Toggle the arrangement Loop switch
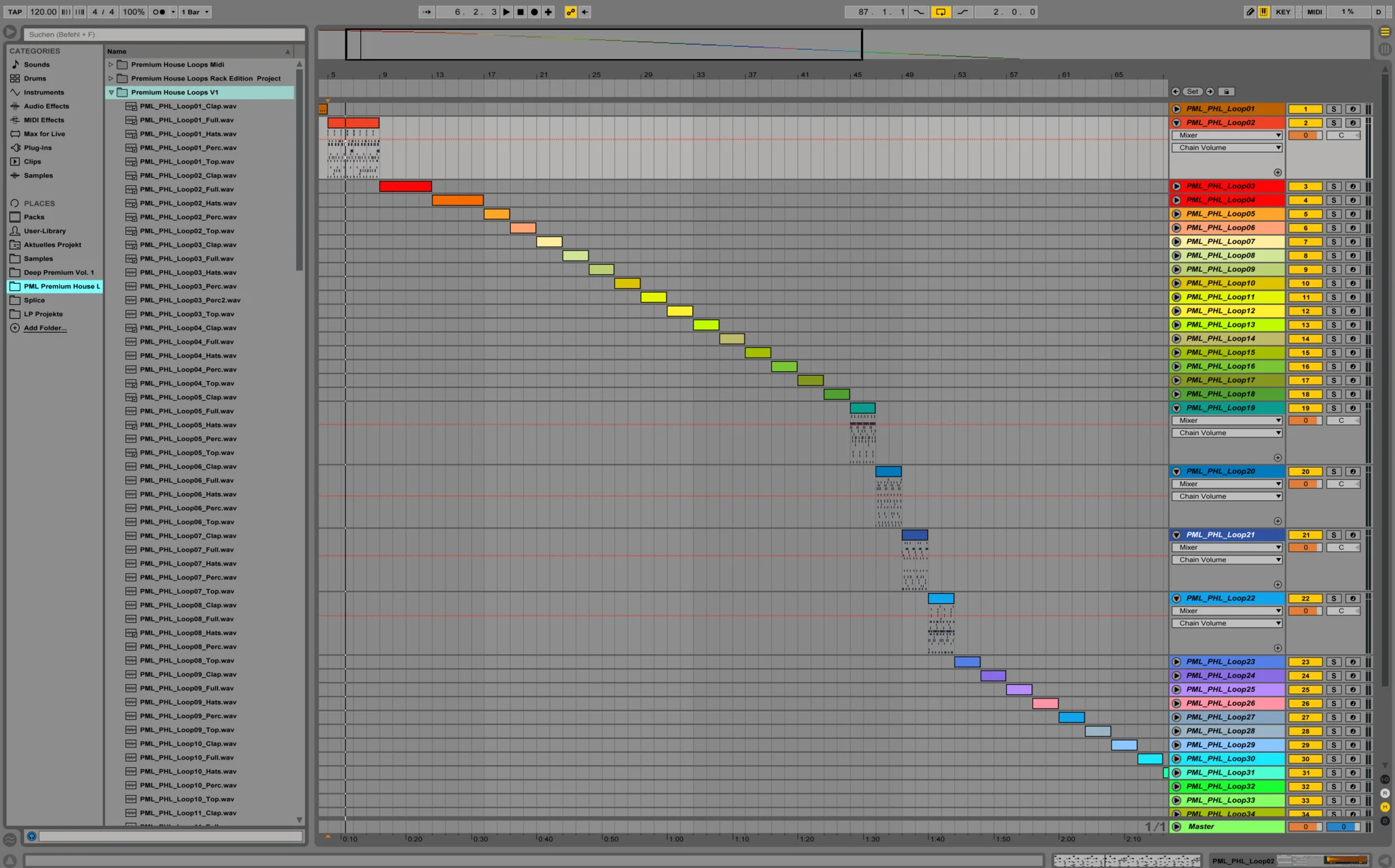Image resolution: width=1395 pixels, height=868 pixels. [941, 12]
